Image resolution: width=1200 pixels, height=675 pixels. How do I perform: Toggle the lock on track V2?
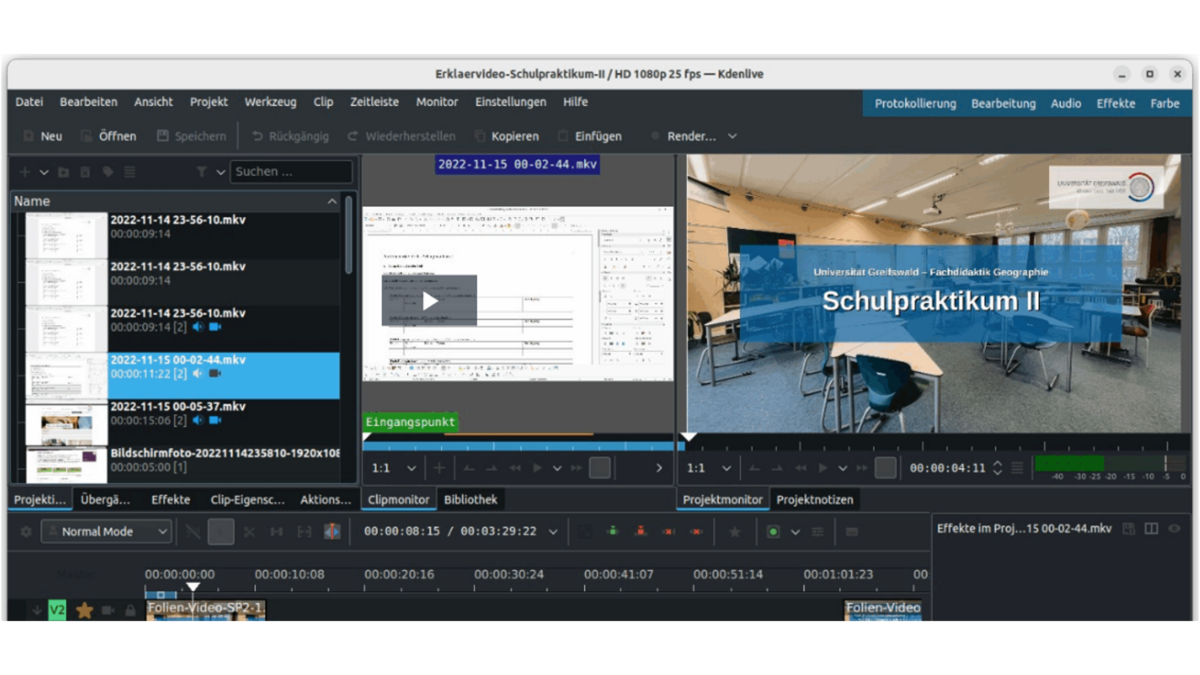click(130, 610)
